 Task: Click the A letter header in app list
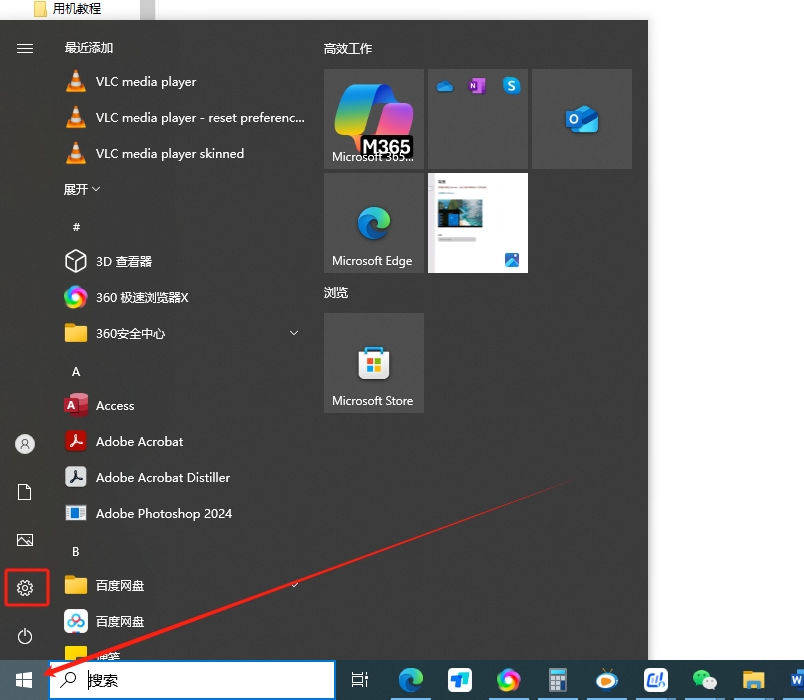[x=76, y=372]
